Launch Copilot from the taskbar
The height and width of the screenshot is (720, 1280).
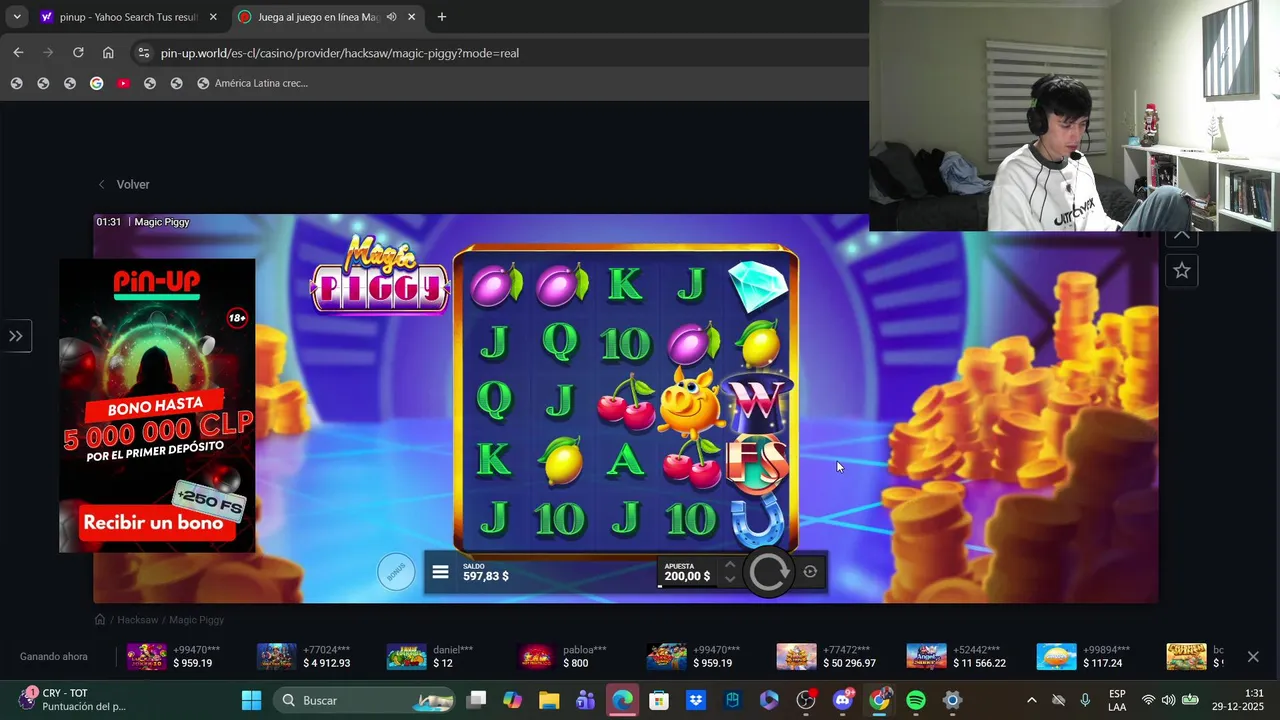click(x=512, y=700)
